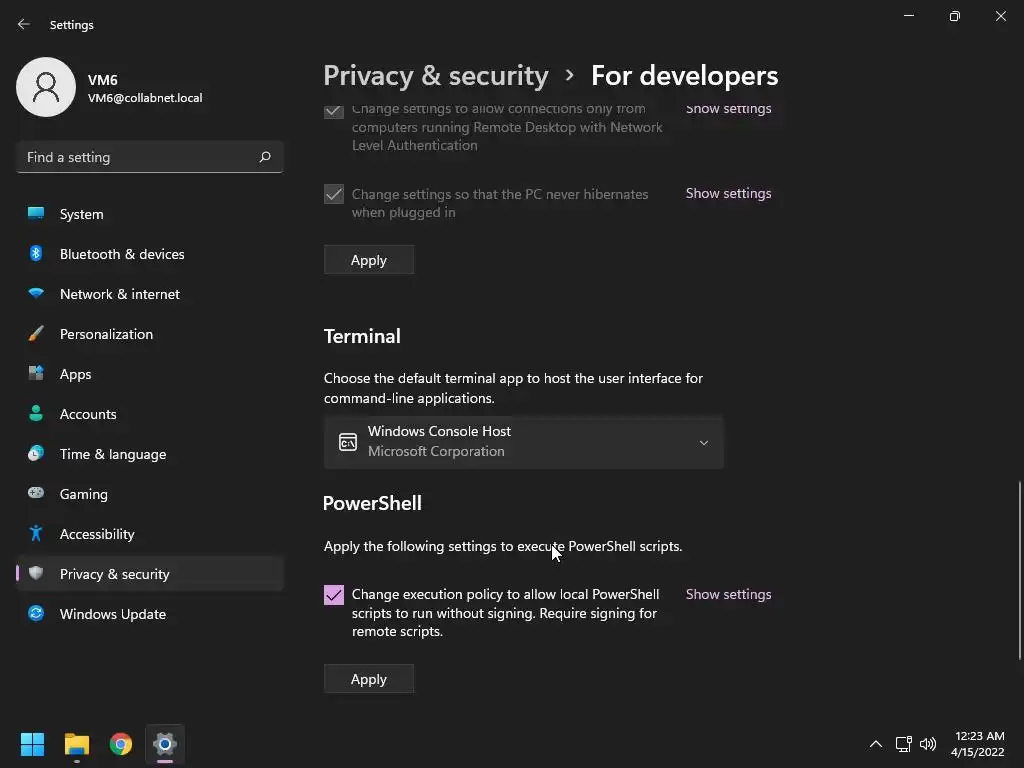The width and height of the screenshot is (1024, 768).
Task: Click the Gaming controller icon
Action: [x=36, y=494]
